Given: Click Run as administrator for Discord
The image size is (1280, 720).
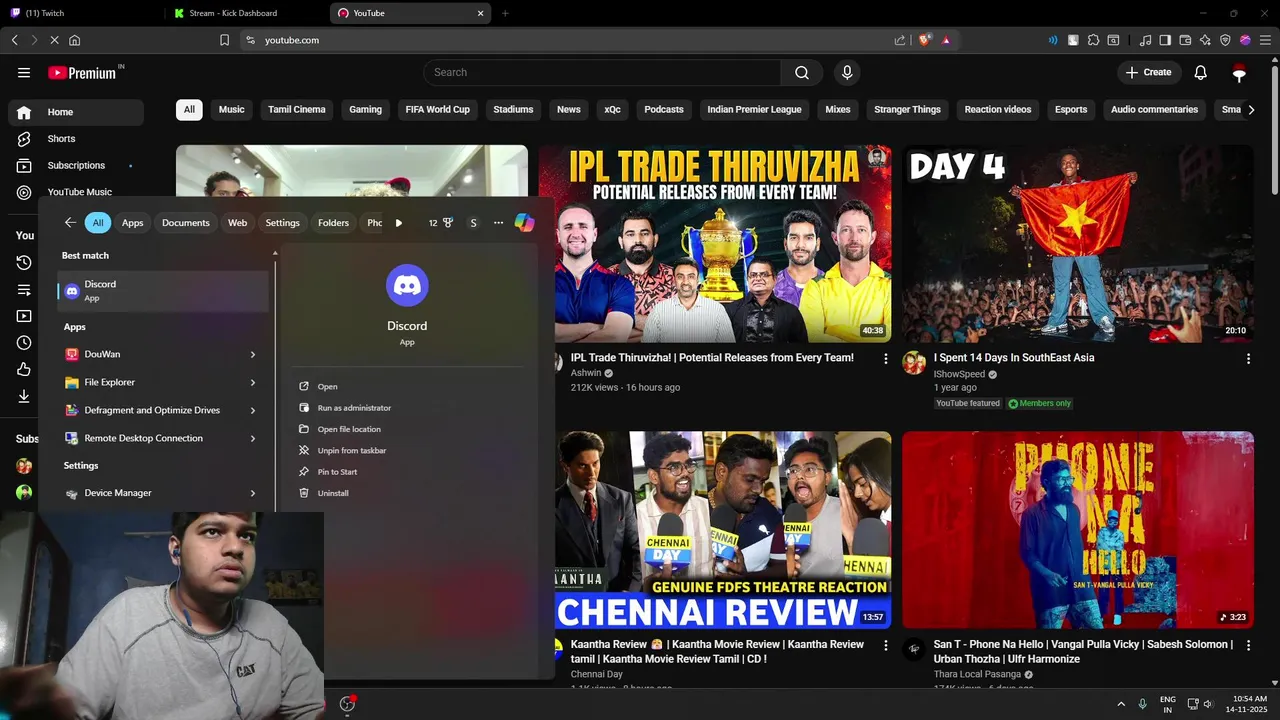Looking at the screenshot, I should coord(354,408).
